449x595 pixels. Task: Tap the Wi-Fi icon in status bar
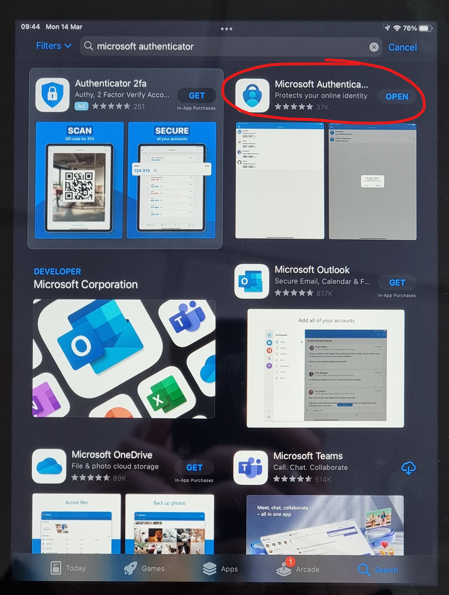(397, 28)
